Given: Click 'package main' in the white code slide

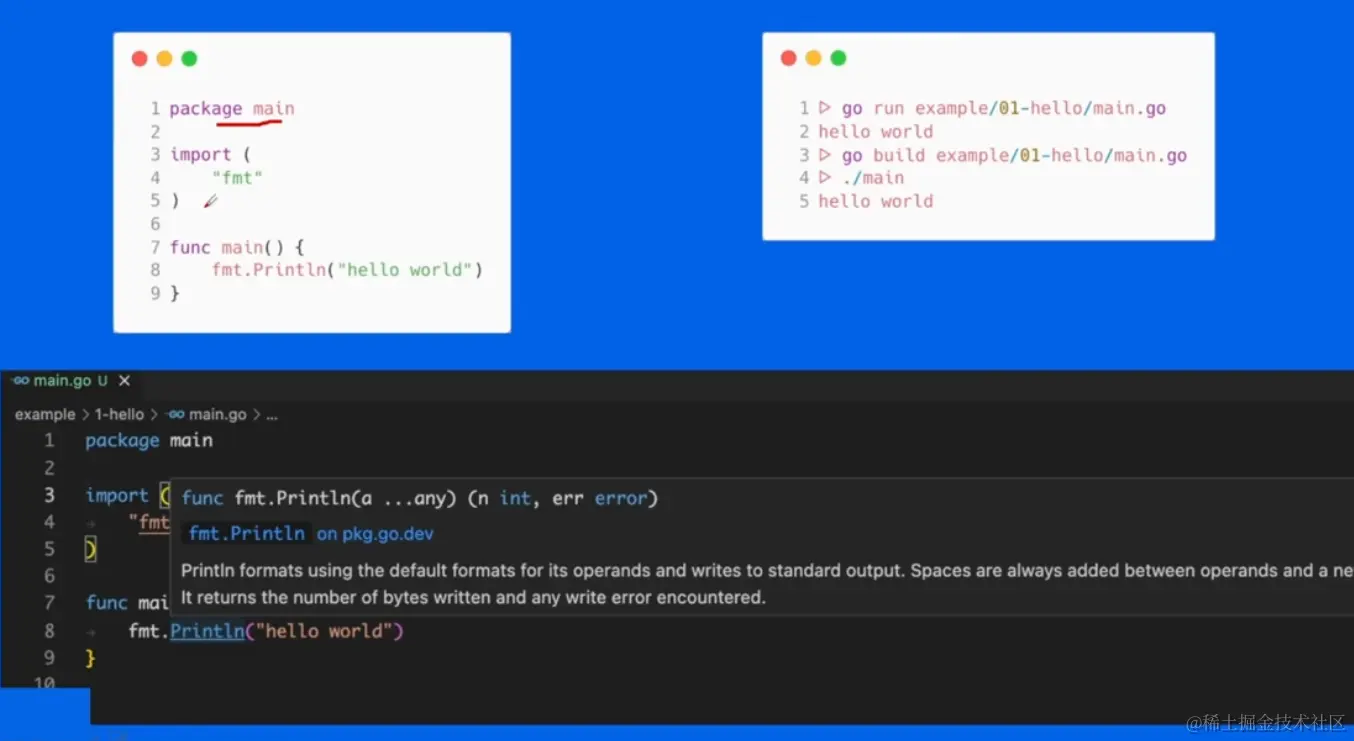Looking at the screenshot, I should [232, 109].
